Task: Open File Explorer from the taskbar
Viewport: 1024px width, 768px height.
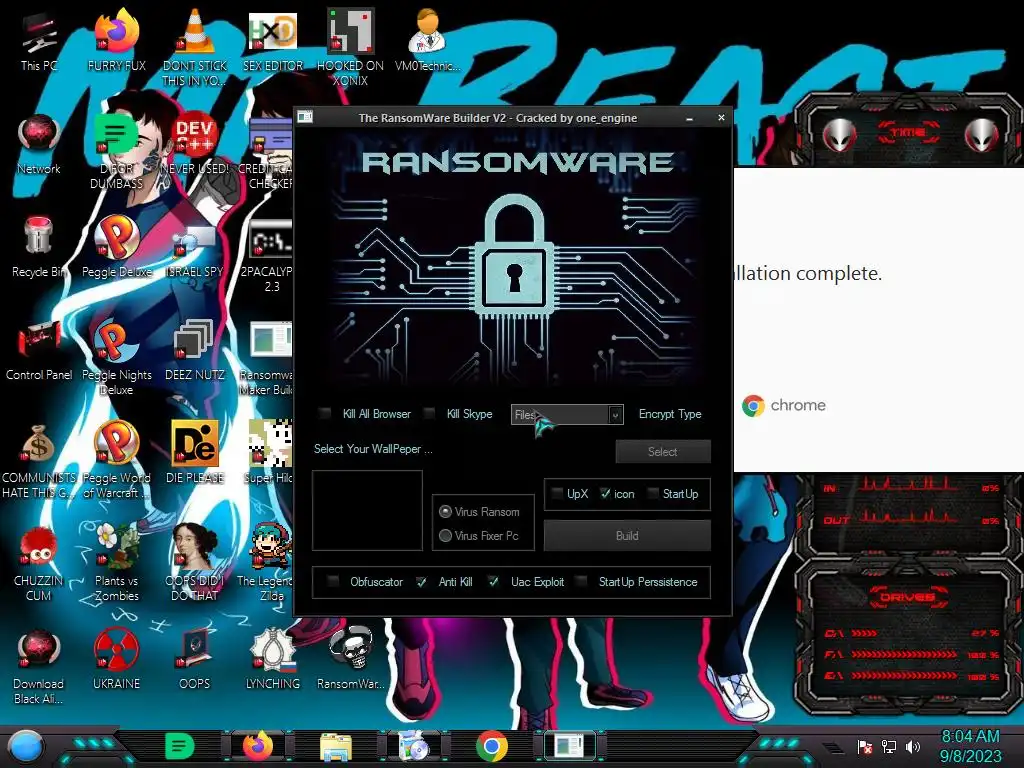Action: 336,747
